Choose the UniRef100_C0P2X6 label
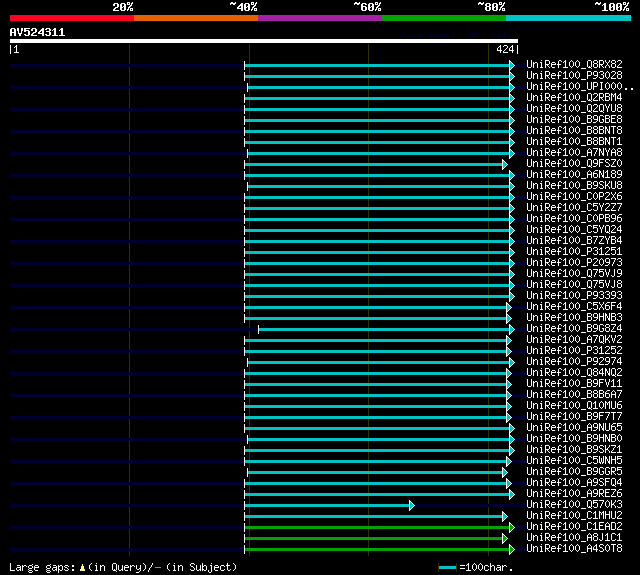640x575 pixels. click(574, 197)
